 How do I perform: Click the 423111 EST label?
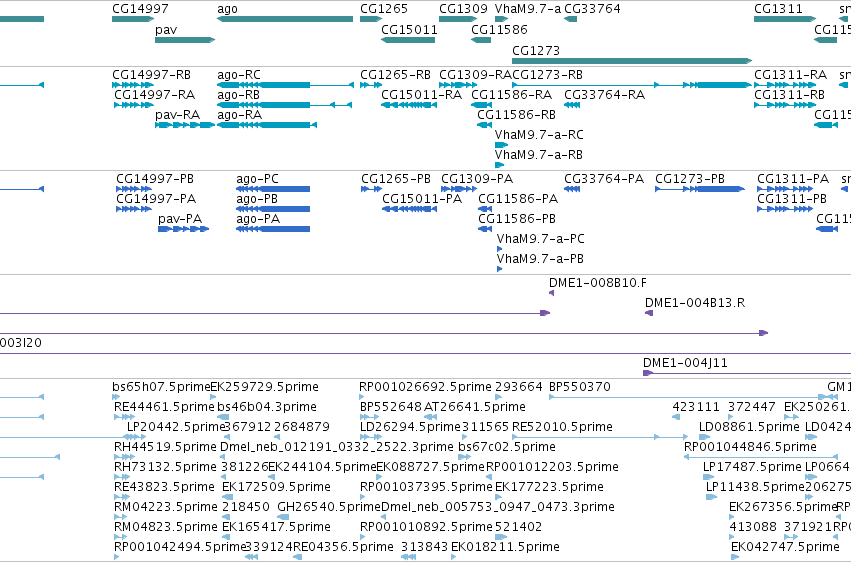point(696,407)
